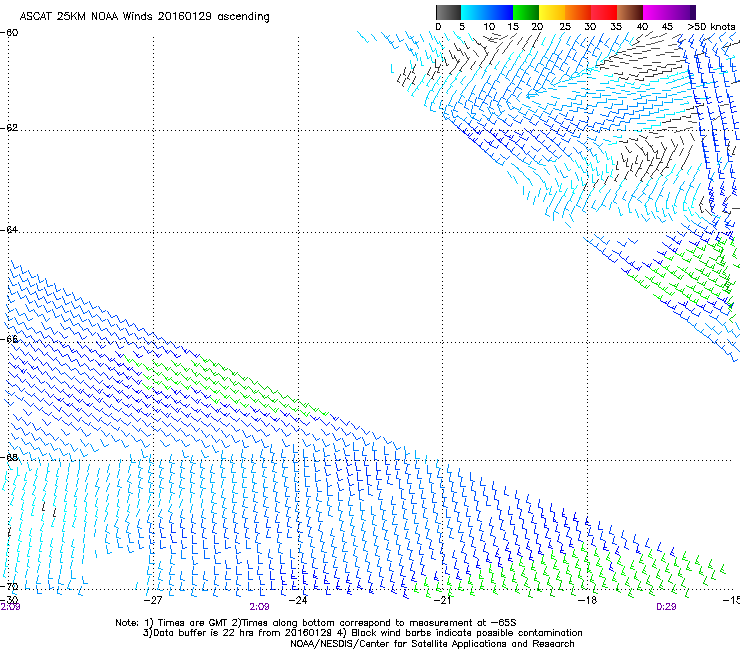Image resolution: width=740 pixels, height=650 pixels.
Task: Click the "30" label under the color scale
Action: tap(590, 26)
